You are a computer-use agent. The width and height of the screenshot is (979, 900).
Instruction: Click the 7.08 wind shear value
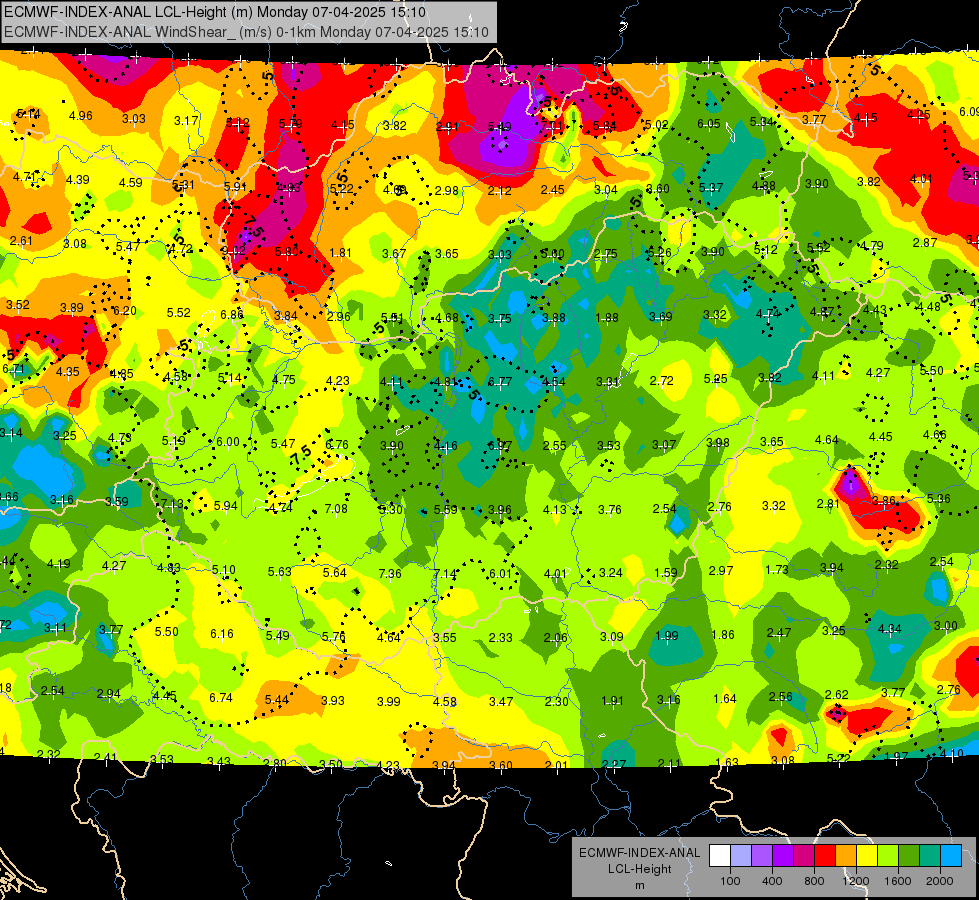[x=336, y=508]
